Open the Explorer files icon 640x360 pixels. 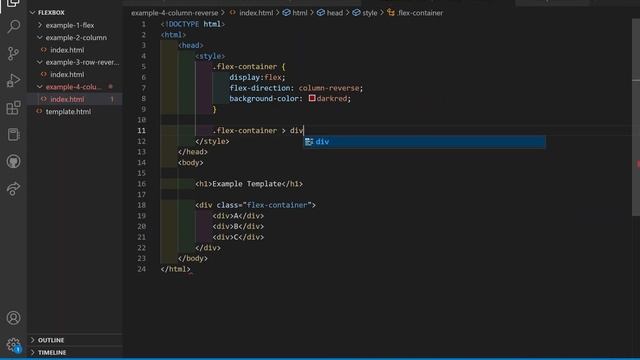click(13, 3)
